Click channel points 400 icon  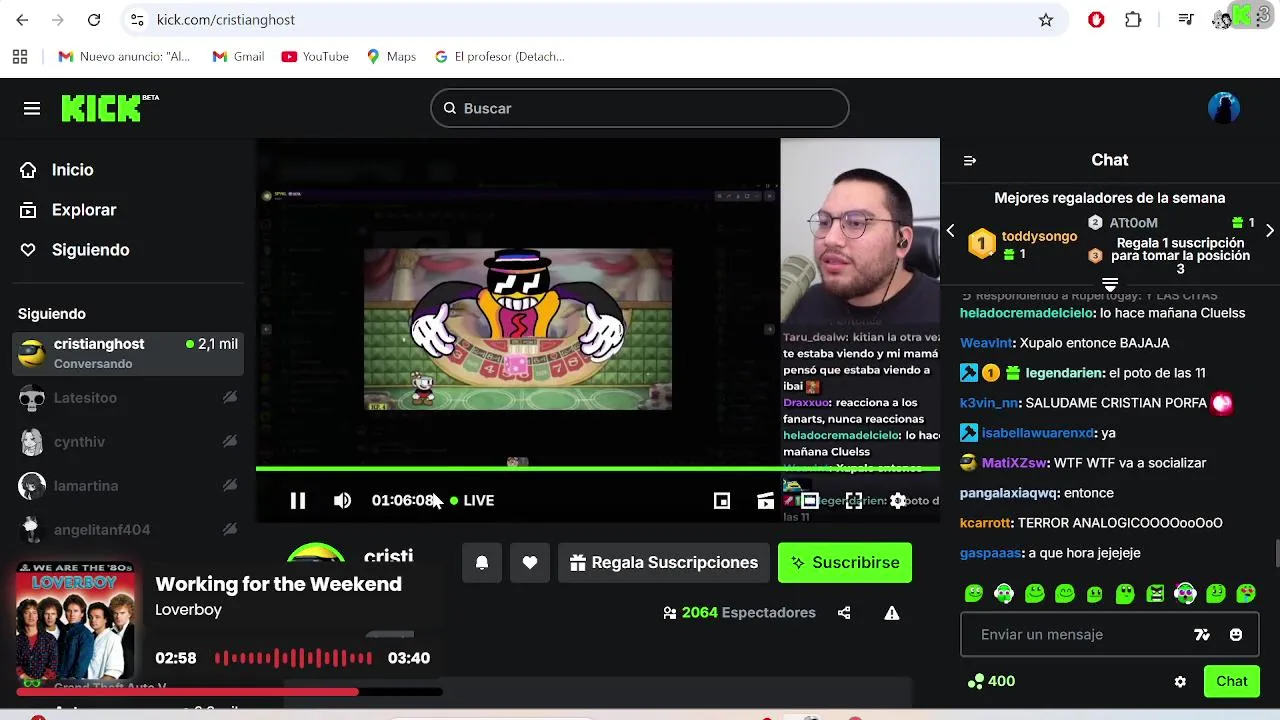click(975, 682)
